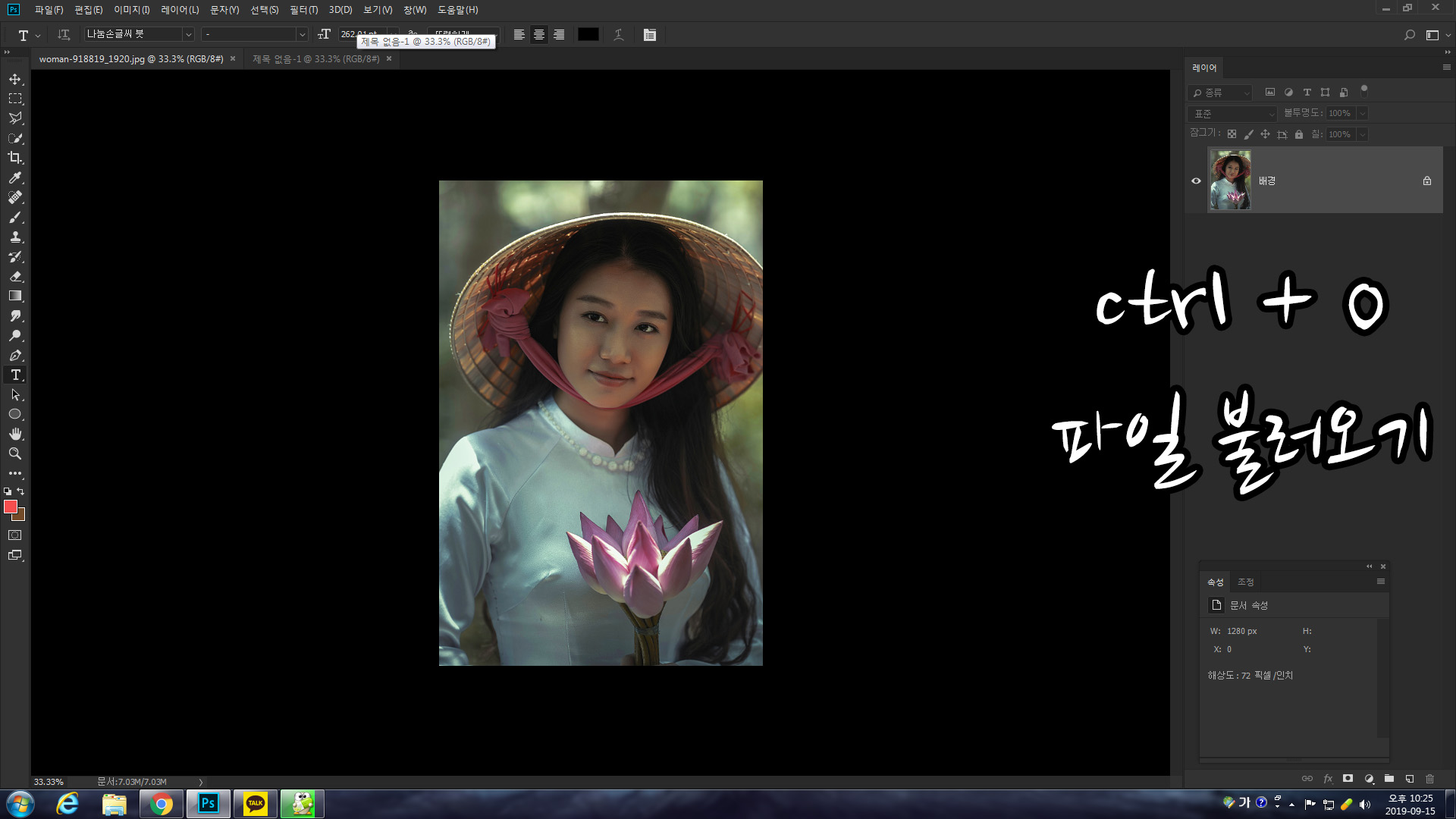Open the red foreground color swatch
The height and width of the screenshot is (819, 1456).
pyautogui.click(x=10, y=507)
